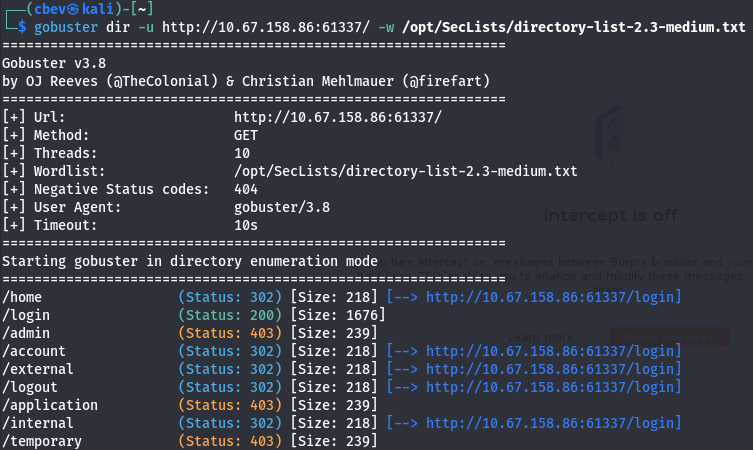Open the /logout redirect login URL
The image size is (753, 450).
pos(553,387)
